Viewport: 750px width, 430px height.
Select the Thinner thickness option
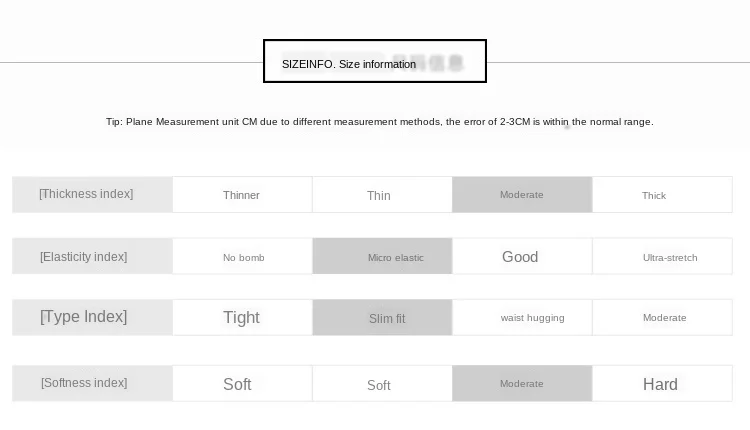(243, 195)
